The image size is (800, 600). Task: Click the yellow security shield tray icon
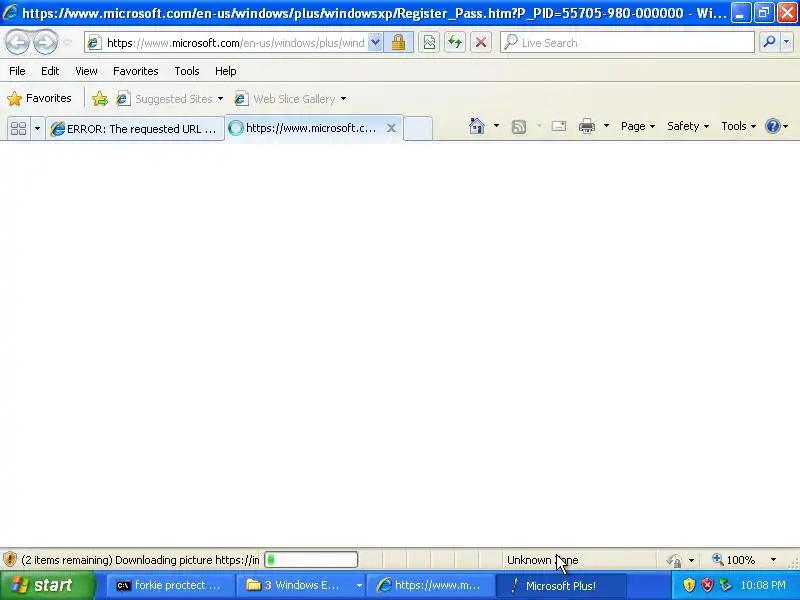[x=689, y=585]
